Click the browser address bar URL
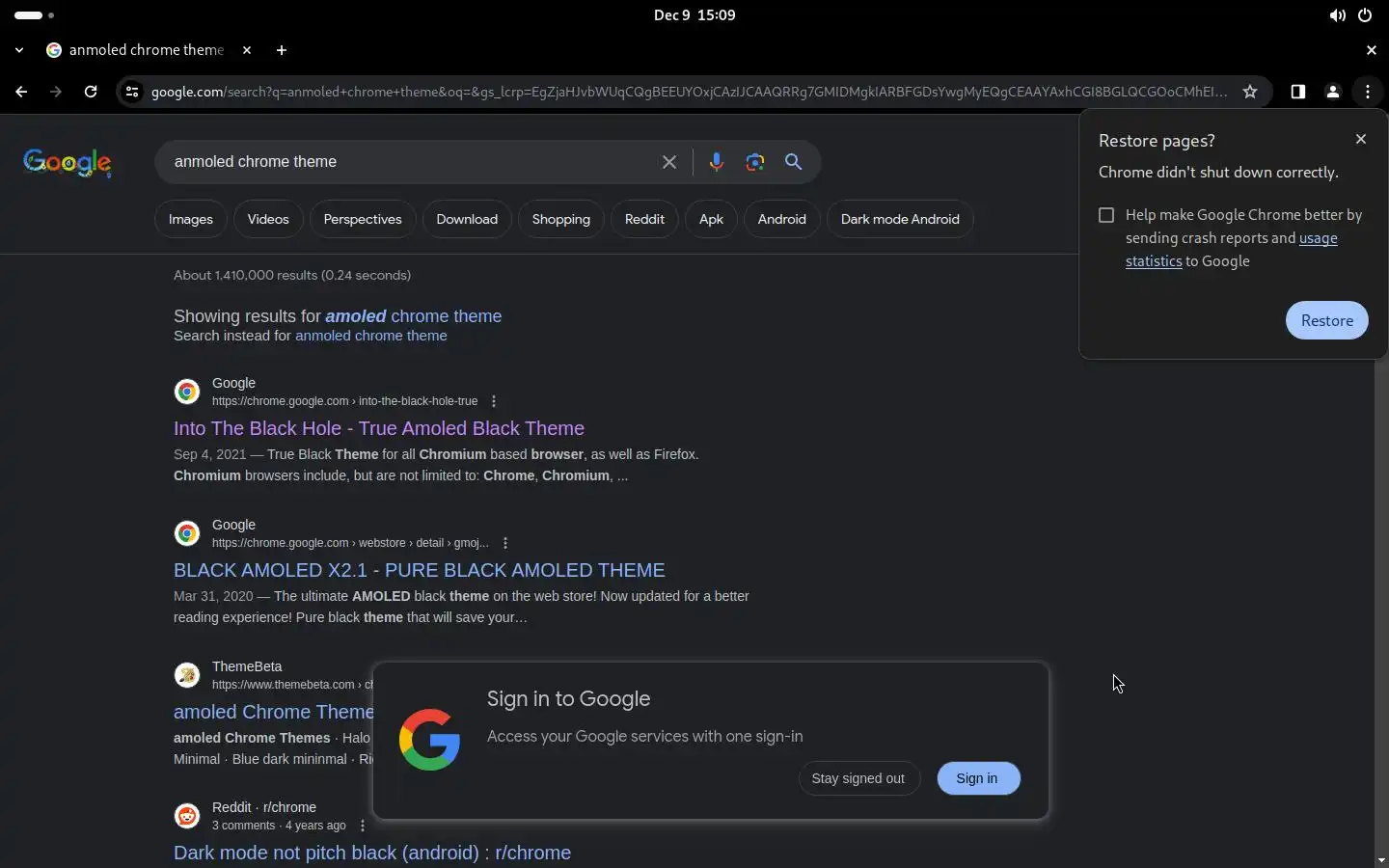 (690, 92)
